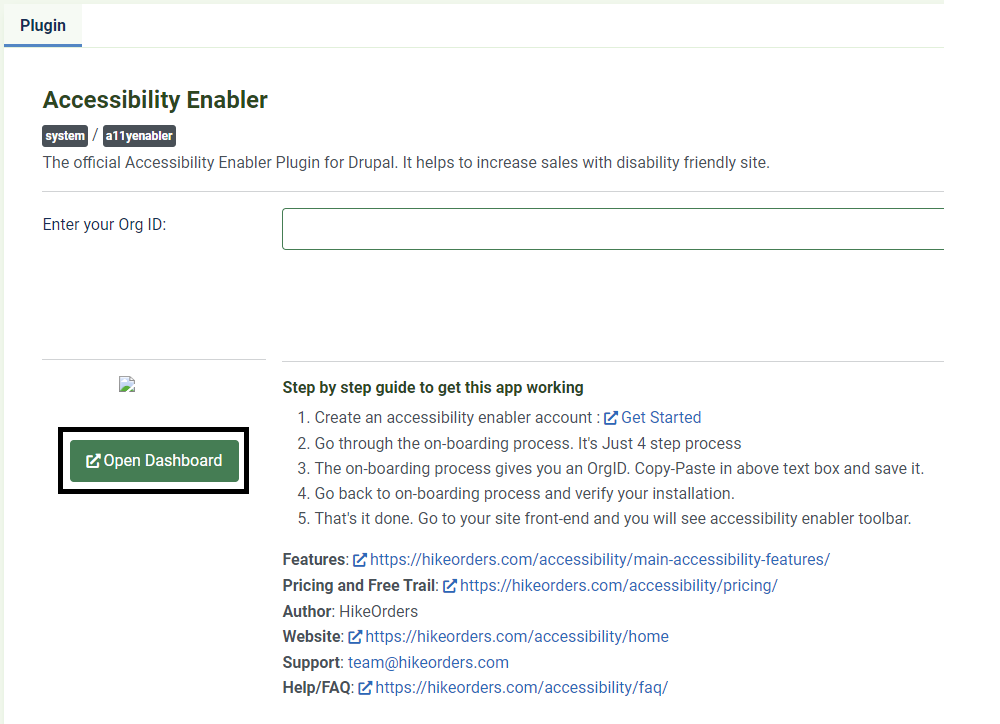Email team@hikeorders.com support link

click(x=428, y=663)
